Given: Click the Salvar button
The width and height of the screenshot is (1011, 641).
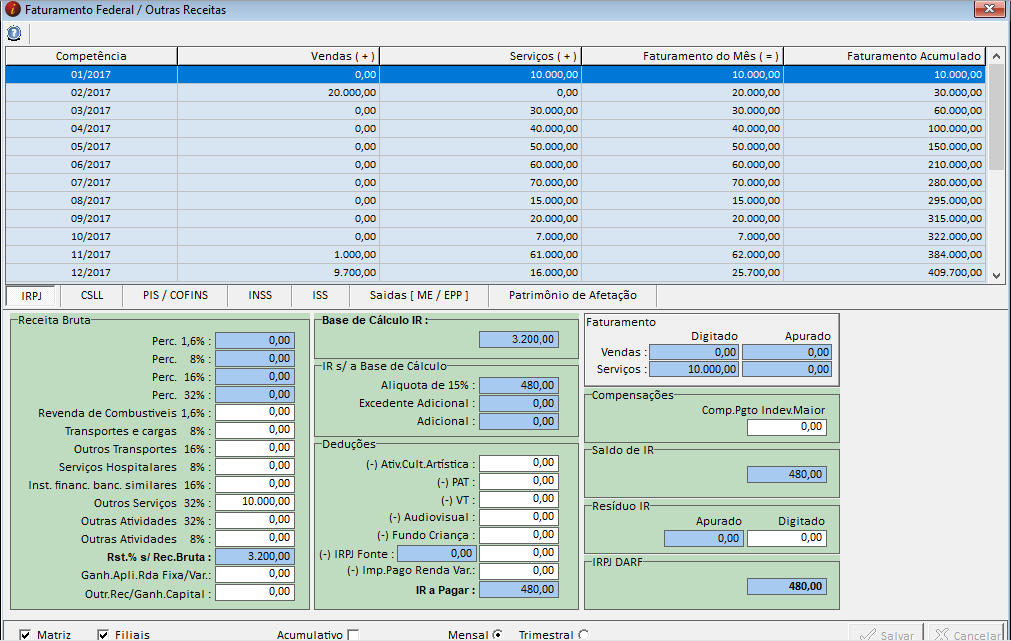Looking at the screenshot, I should tap(887, 635).
